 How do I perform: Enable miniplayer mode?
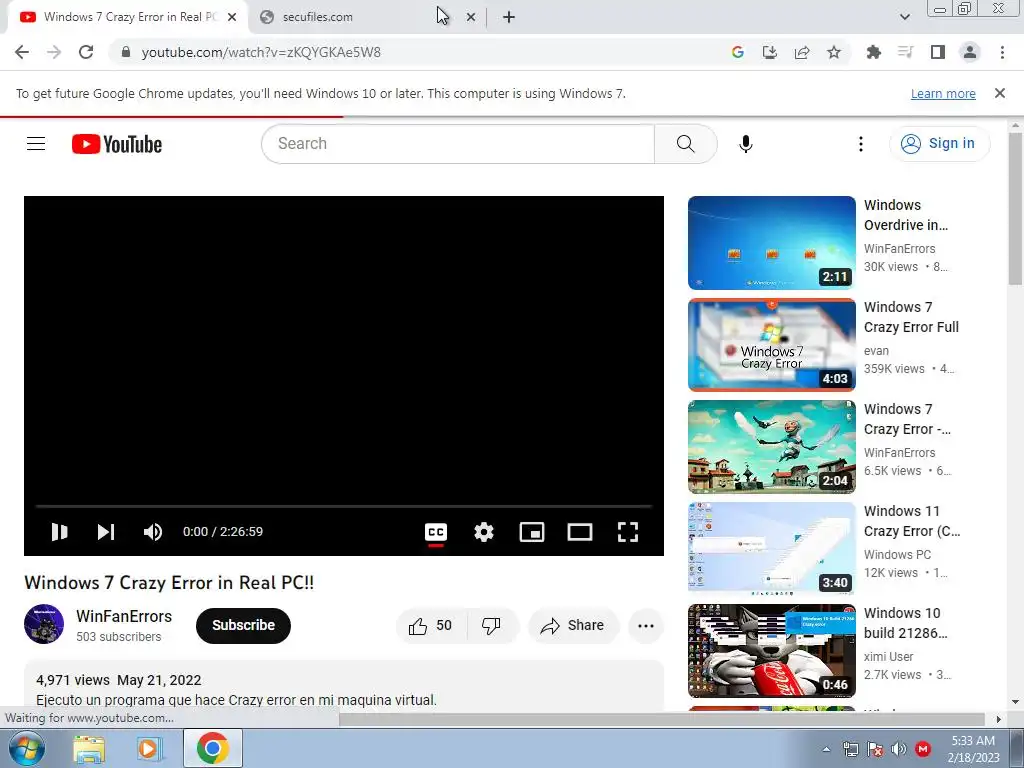coord(532,532)
